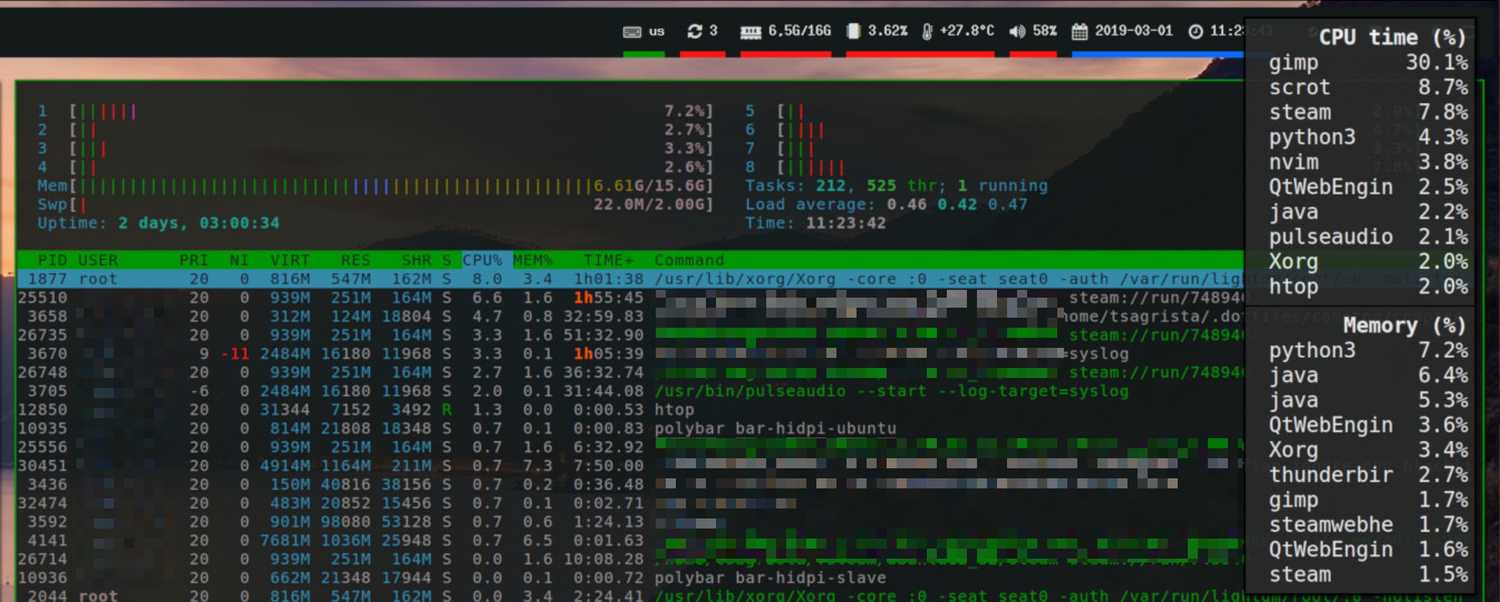Image resolution: width=1500 pixels, height=602 pixels.
Task: Click the disk usage icon showing 3.62%
Action: tap(853, 31)
